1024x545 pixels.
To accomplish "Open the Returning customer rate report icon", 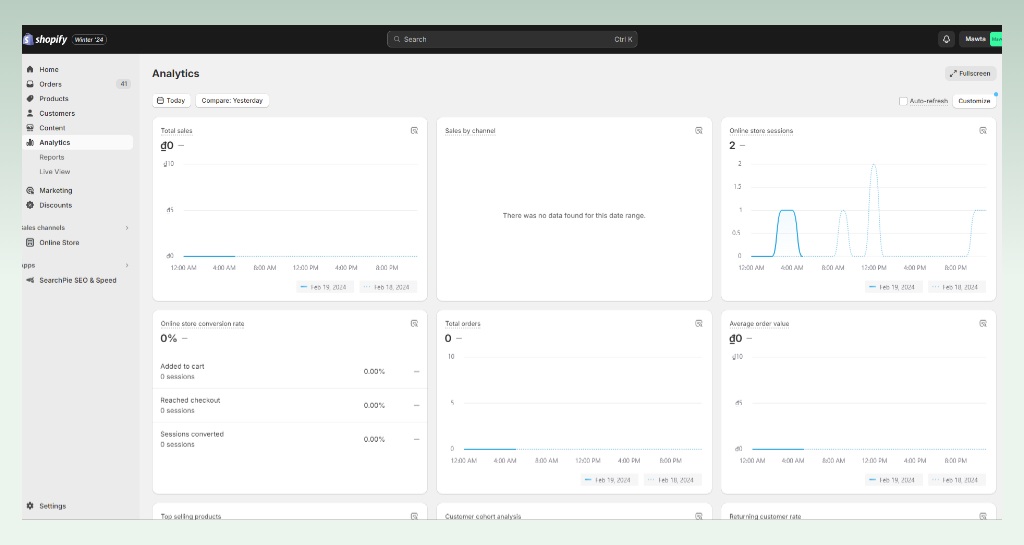I will pos(983,516).
